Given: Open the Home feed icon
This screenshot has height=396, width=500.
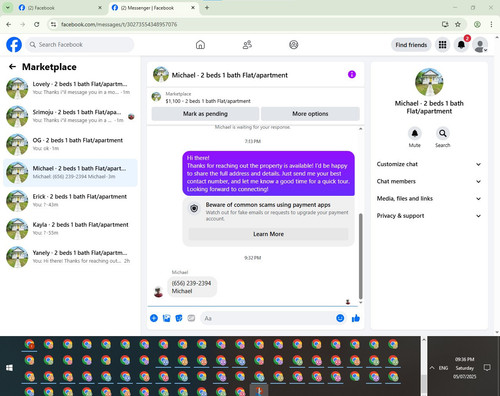Looking at the screenshot, I should [x=200, y=45].
